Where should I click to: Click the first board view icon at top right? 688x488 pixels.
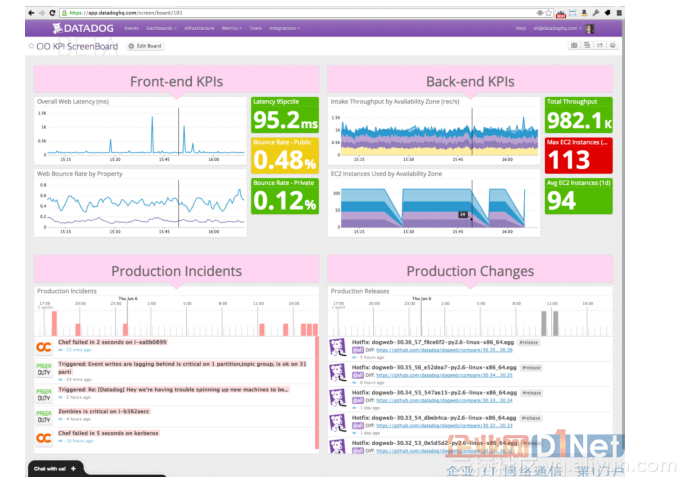pyautogui.click(x=574, y=45)
